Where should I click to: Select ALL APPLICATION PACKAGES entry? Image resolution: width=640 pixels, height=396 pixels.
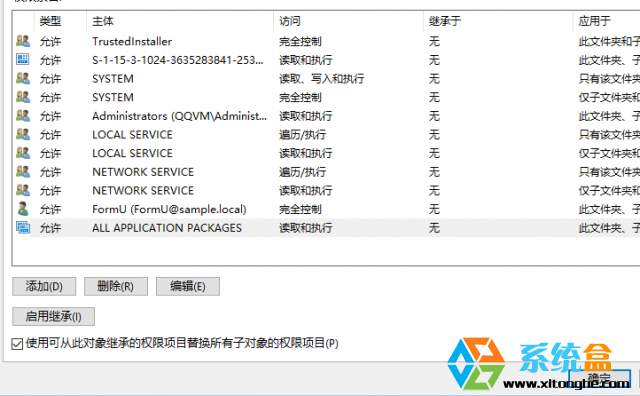click(x=167, y=228)
